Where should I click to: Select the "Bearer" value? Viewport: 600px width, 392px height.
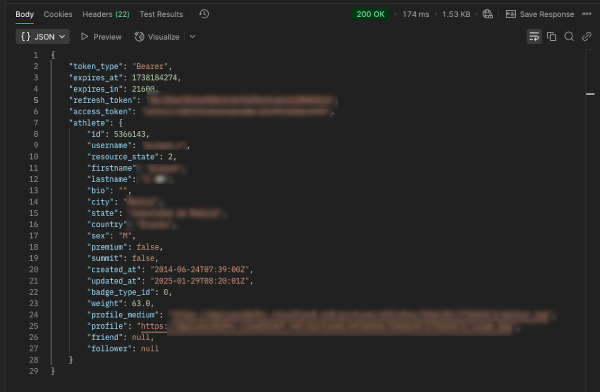150,66
